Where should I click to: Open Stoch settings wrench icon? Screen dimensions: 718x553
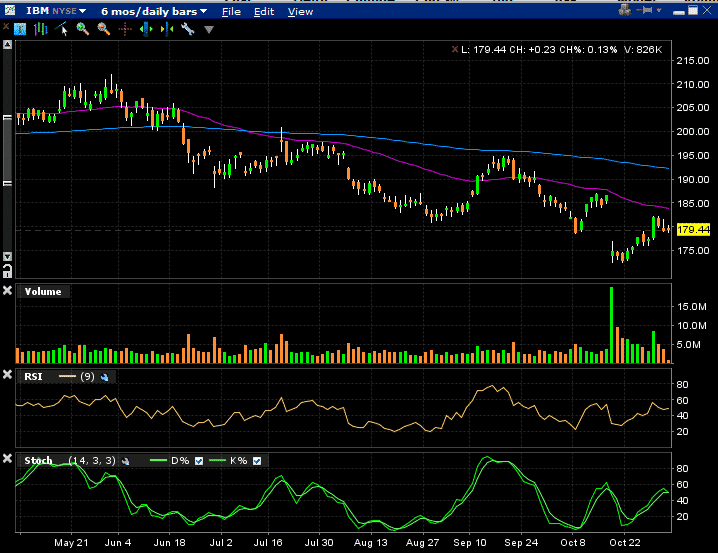click(125, 461)
